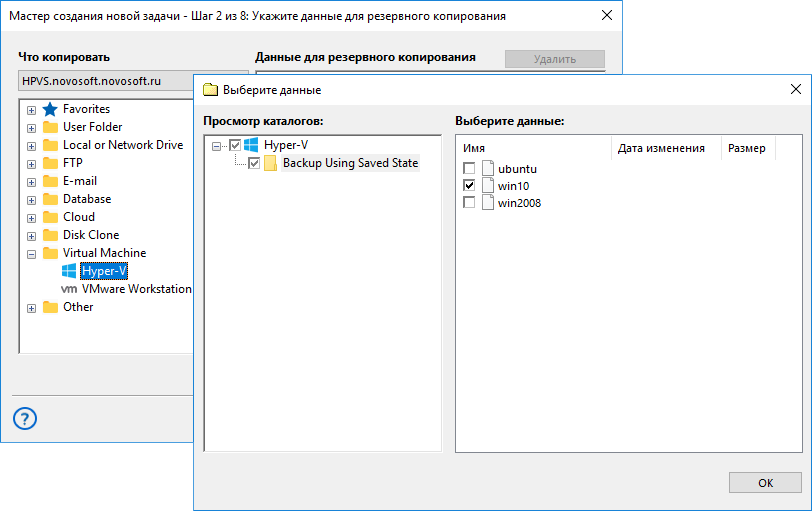Click the folder icon in Выберите данные title bar

(210, 90)
